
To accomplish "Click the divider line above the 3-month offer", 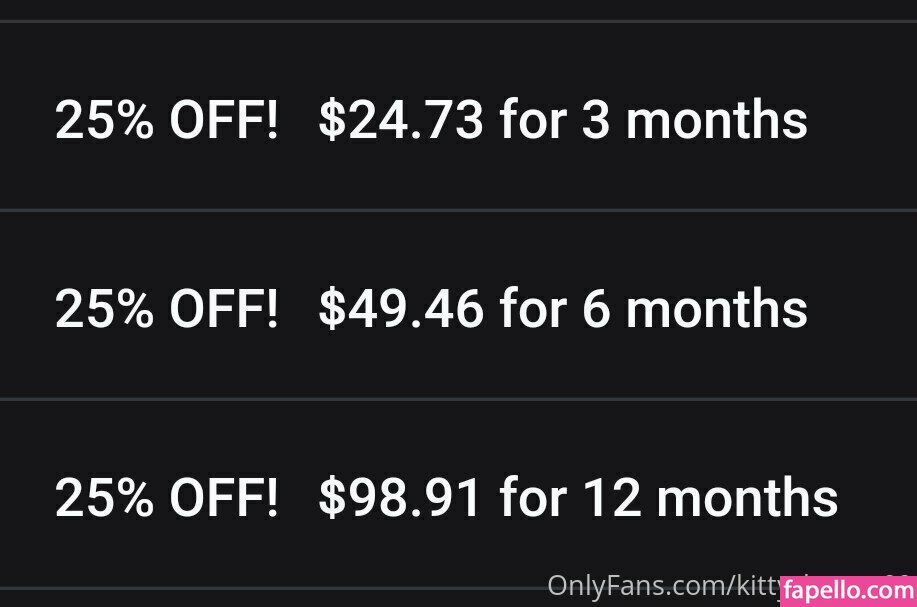I will point(458,21).
